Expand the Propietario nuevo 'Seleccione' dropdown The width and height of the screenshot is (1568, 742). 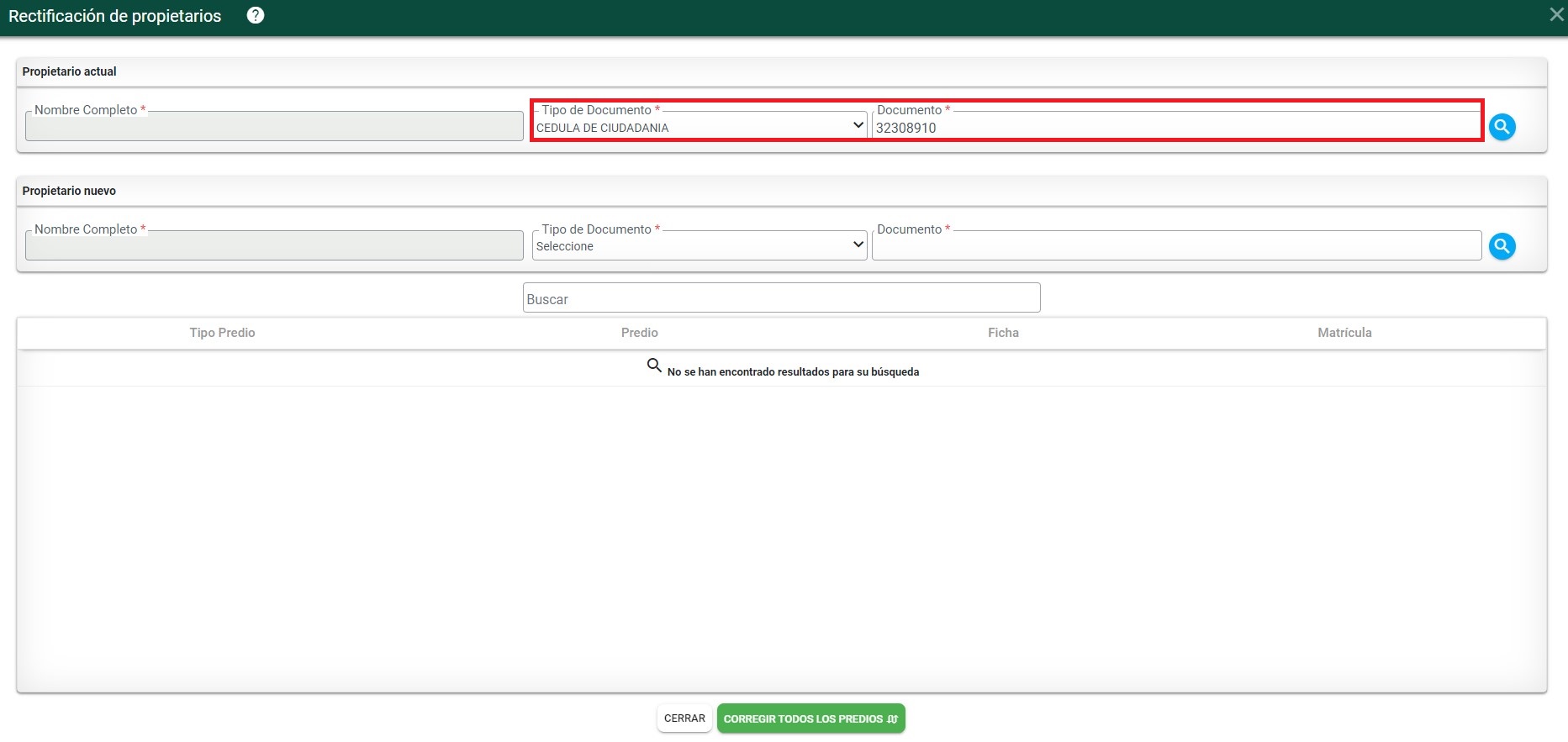[699, 245]
